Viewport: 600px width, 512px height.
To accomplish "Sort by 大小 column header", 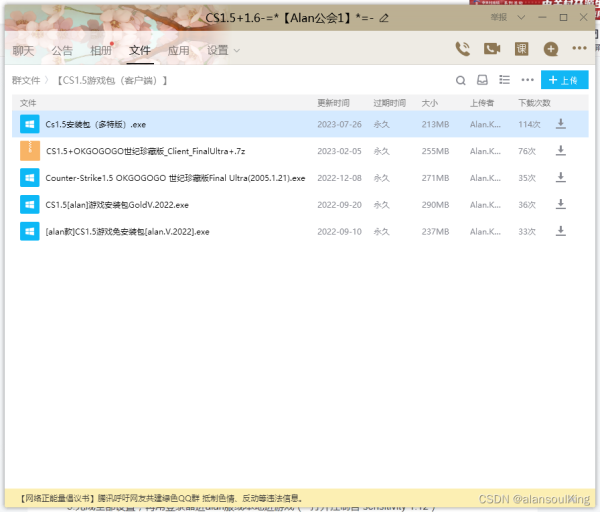I will tap(430, 103).
